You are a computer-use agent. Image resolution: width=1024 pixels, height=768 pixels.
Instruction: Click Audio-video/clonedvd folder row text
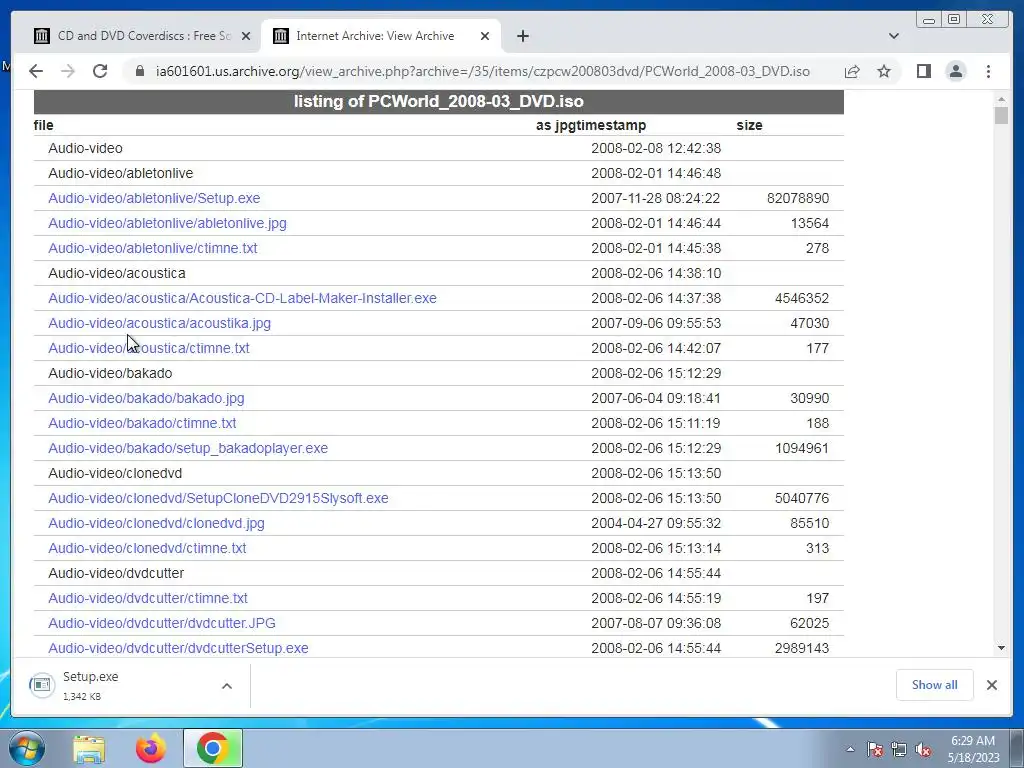[116, 473]
